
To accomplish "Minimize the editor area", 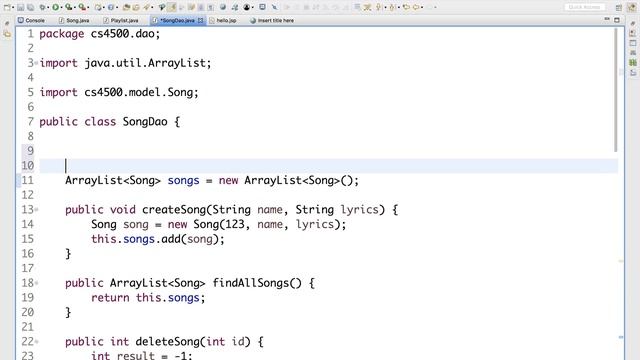I will coord(607,19).
